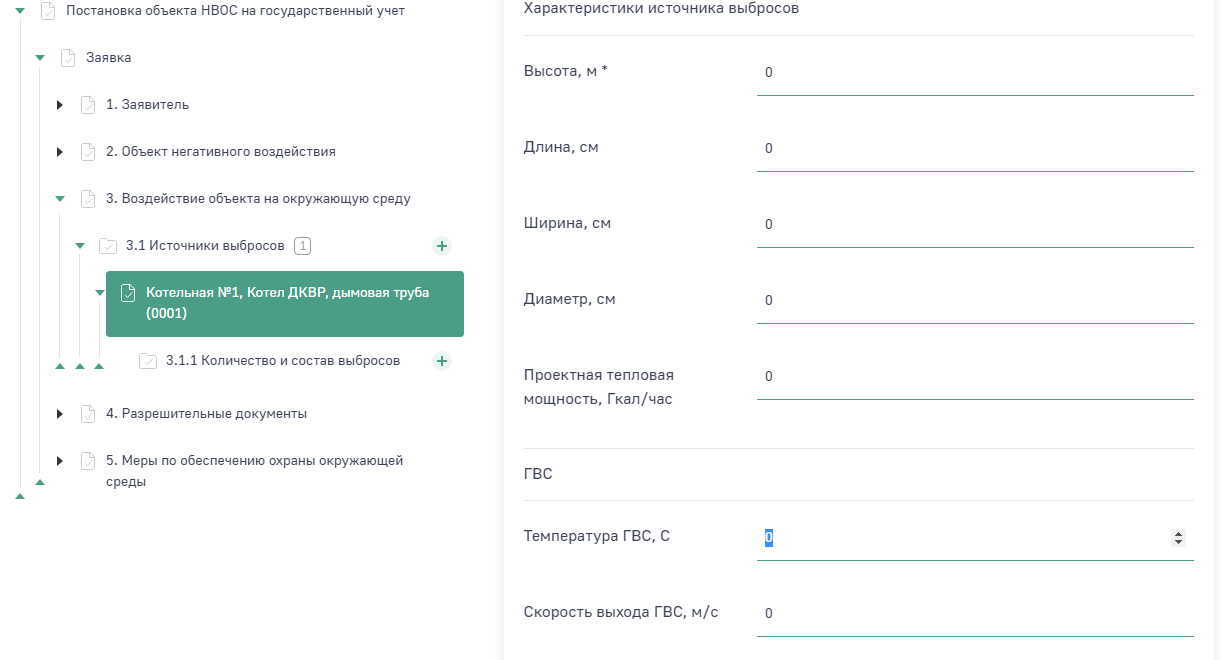Click the count badge near Источники выбросов
The image size is (1221, 660).
303,246
